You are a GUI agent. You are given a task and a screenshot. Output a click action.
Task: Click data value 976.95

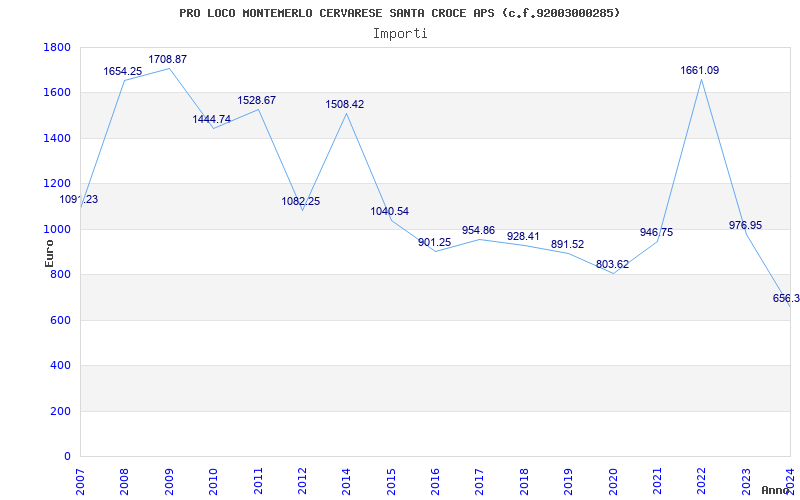[745, 226]
